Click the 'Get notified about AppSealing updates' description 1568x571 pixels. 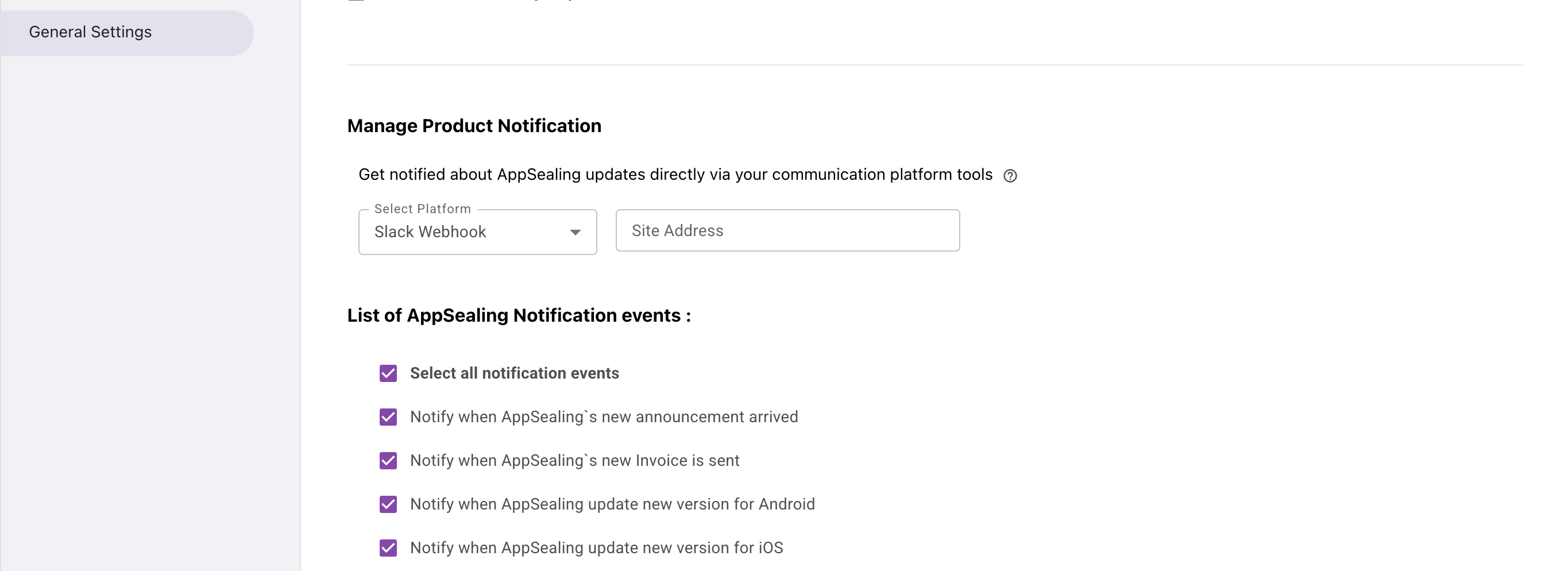(x=674, y=175)
